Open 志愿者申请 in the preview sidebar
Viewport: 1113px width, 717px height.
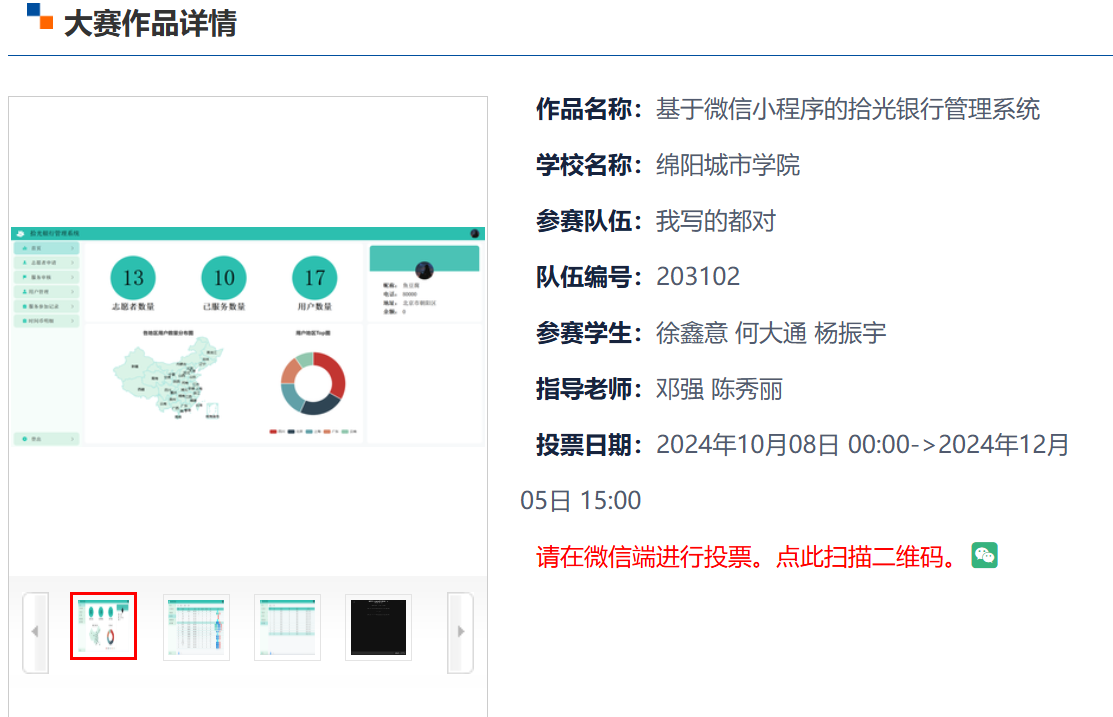pos(46,262)
